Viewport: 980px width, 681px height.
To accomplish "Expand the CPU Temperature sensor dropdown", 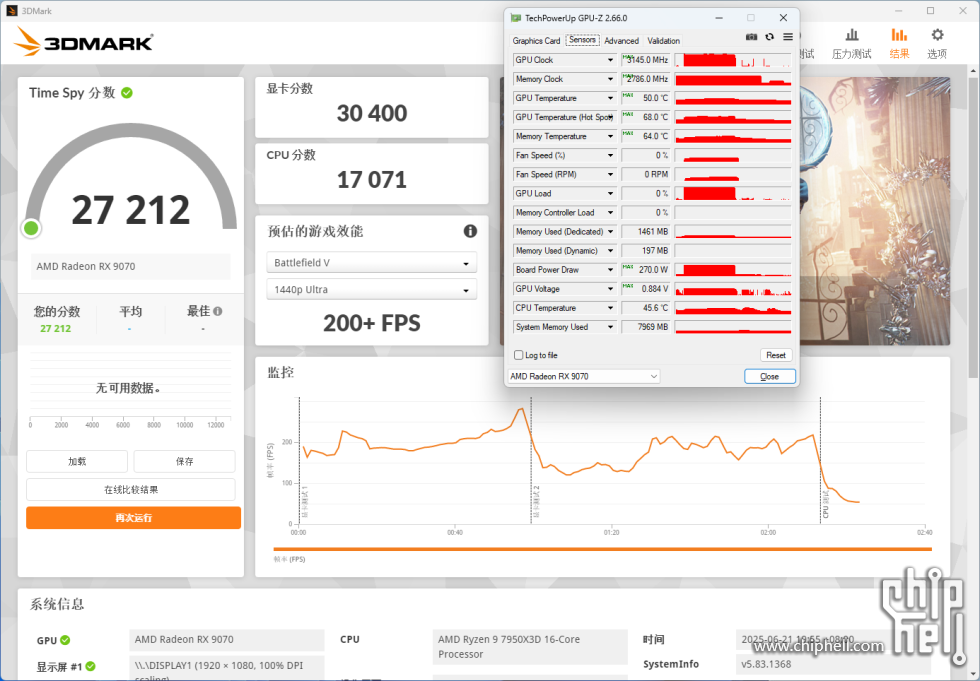I will [611, 308].
